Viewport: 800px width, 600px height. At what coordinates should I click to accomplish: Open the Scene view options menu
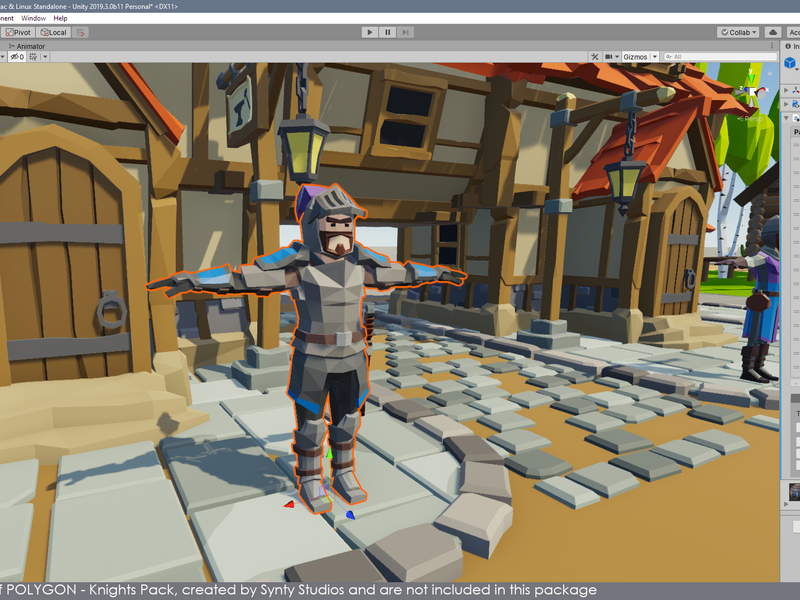point(772,46)
